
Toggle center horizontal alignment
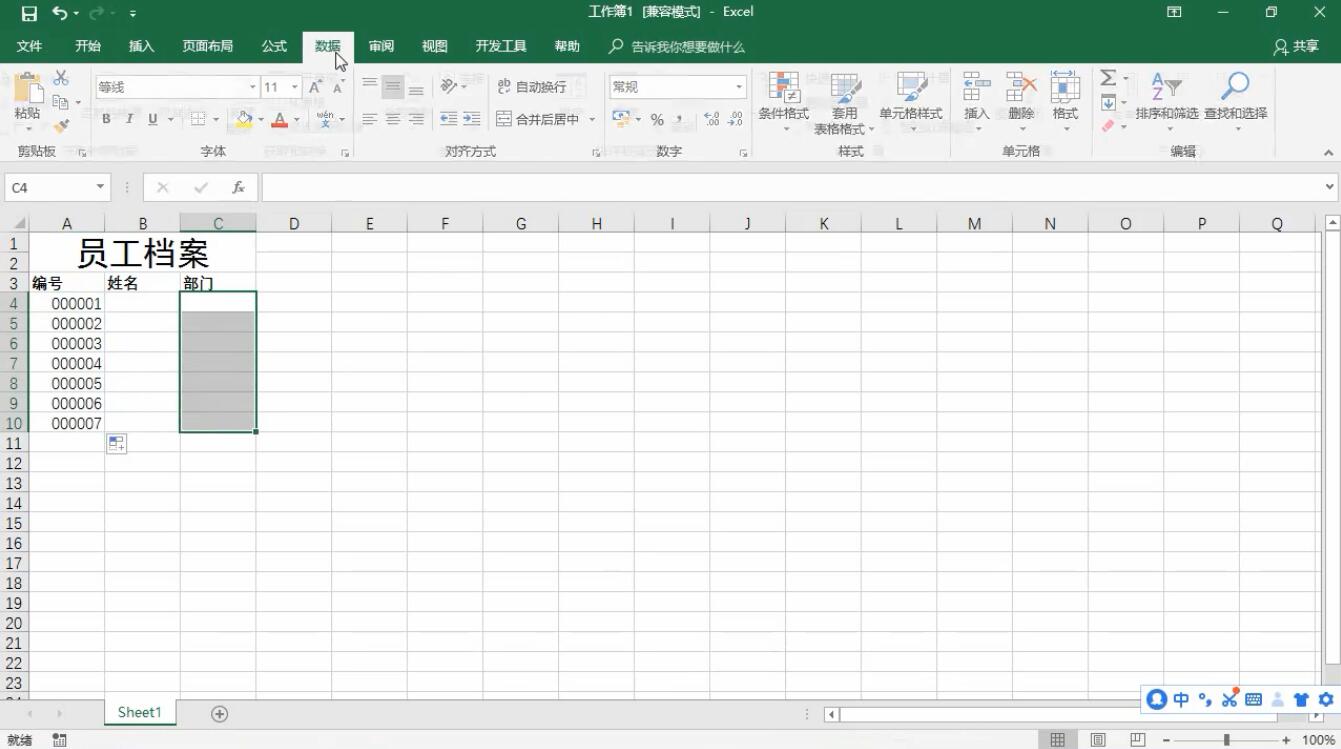click(393, 119)
